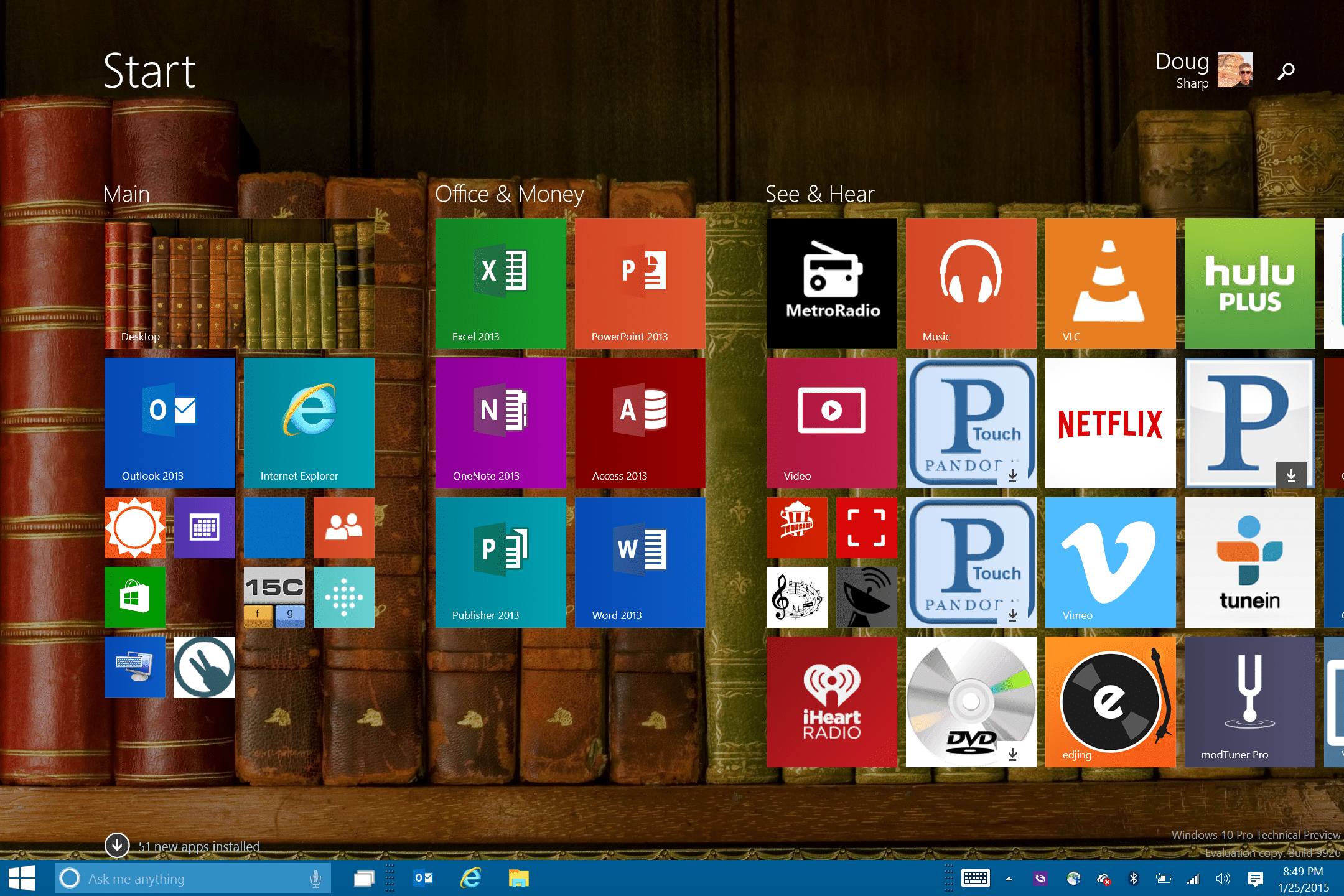Open the blank blue small tile
Screen dimensions: 1344x896
click(274, 528)
